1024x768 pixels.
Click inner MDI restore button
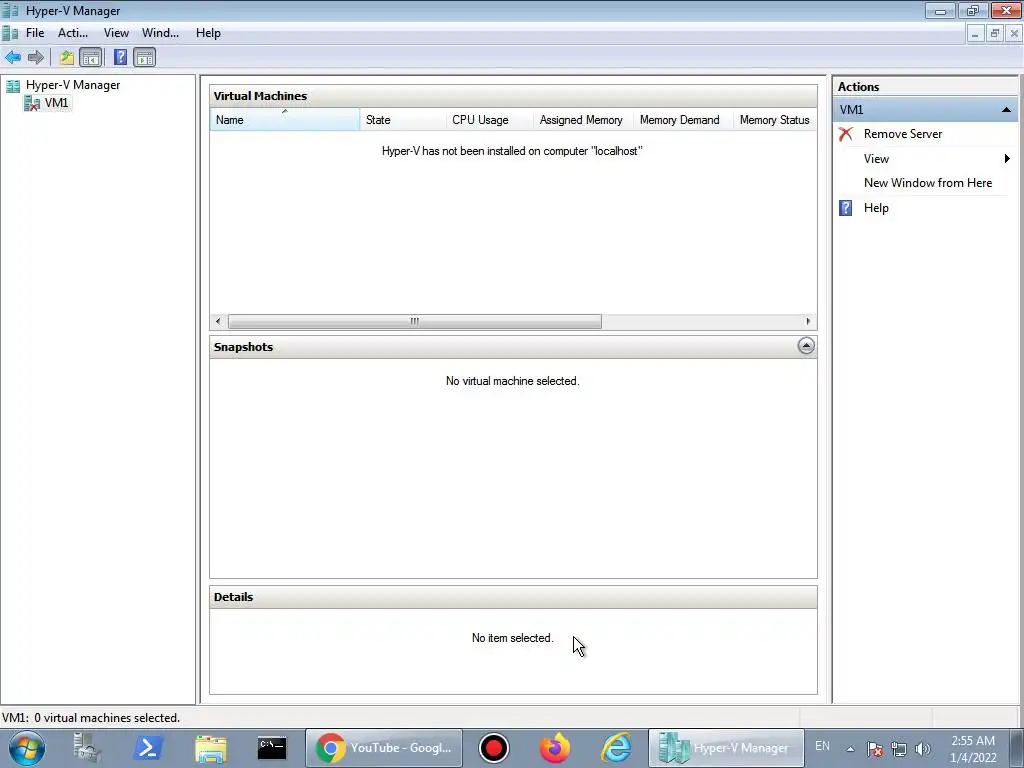tap(995, 33)
